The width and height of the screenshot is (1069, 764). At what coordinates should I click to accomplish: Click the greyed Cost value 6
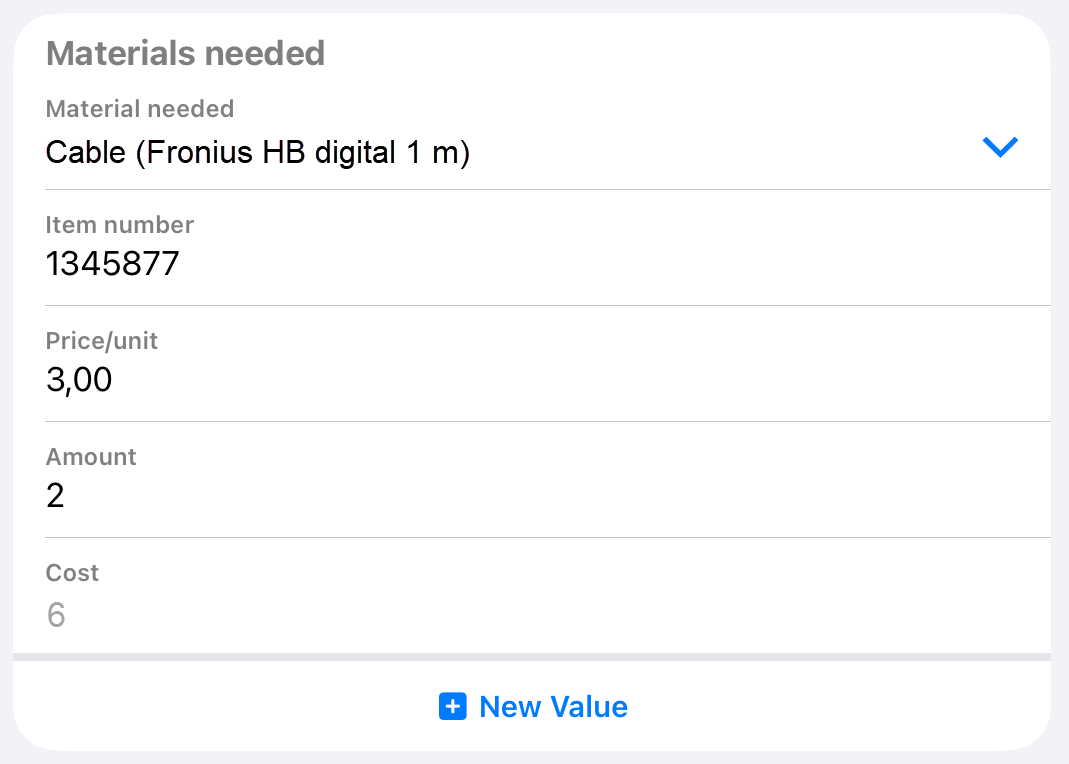(56, 614)
